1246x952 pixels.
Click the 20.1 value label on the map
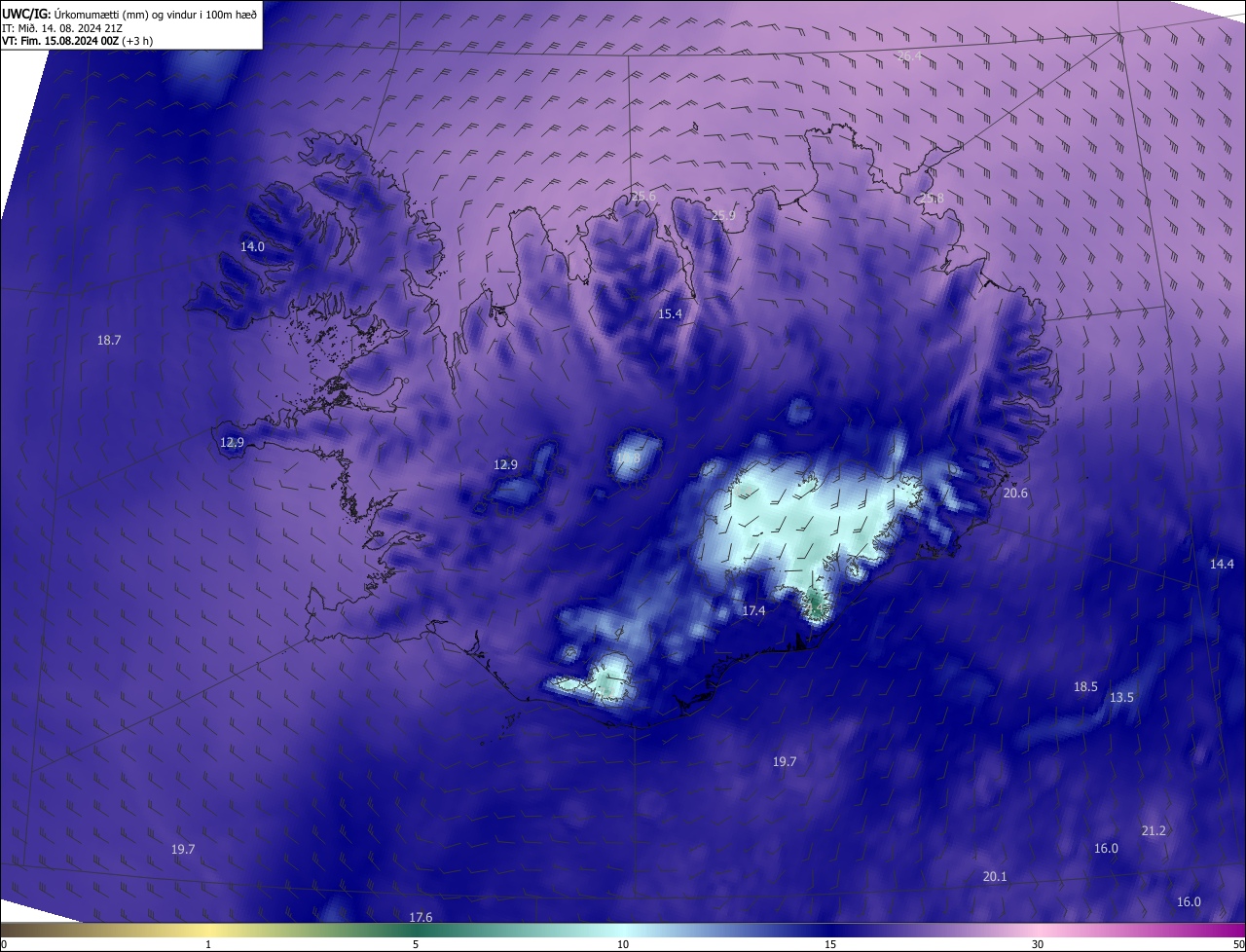[995, 877]
